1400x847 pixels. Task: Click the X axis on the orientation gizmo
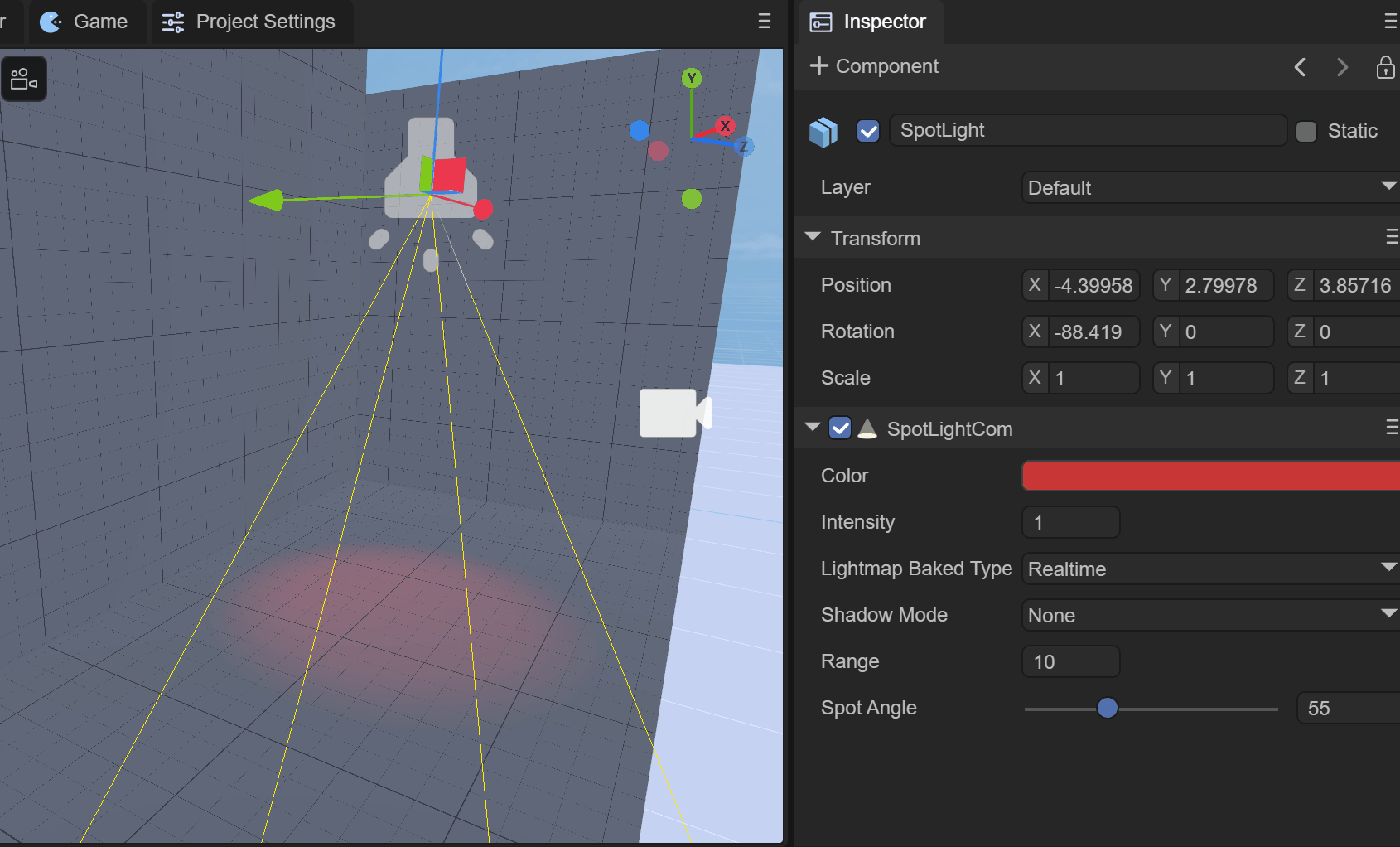725,126
